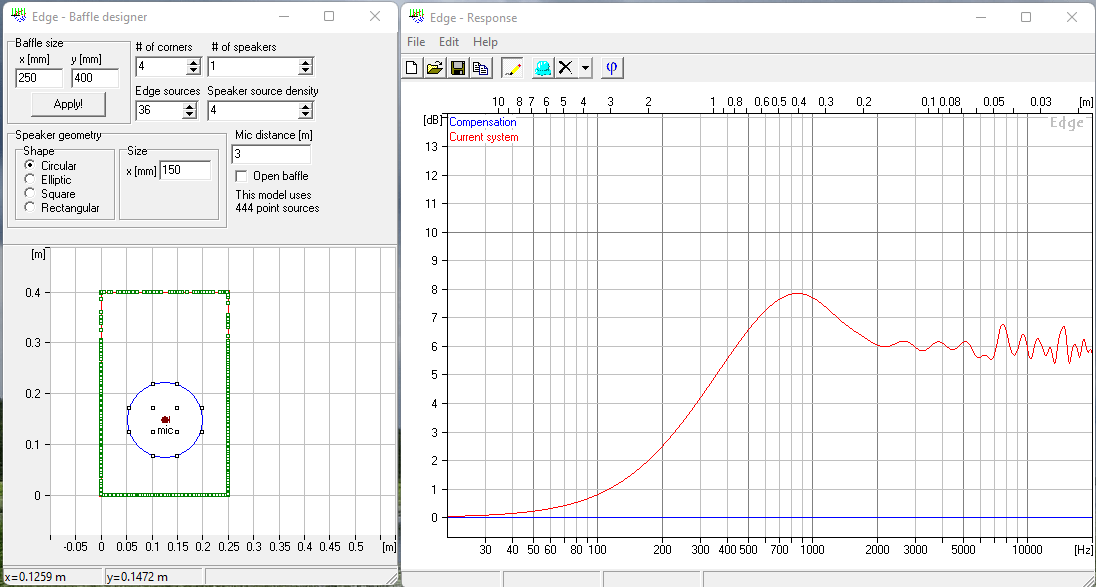Click the Edge app icon in Baffle designer title
Screen dimensions: 1096x587
[19, 16]
